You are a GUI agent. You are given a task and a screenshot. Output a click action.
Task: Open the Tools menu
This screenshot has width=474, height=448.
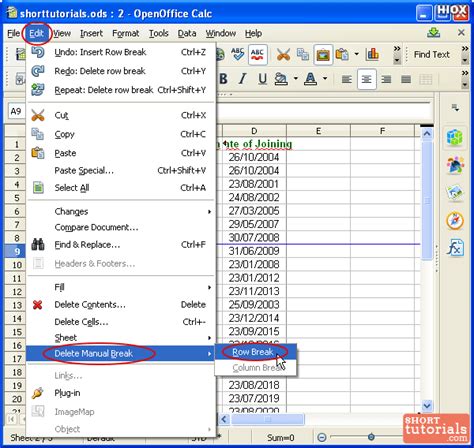(159, 33)
